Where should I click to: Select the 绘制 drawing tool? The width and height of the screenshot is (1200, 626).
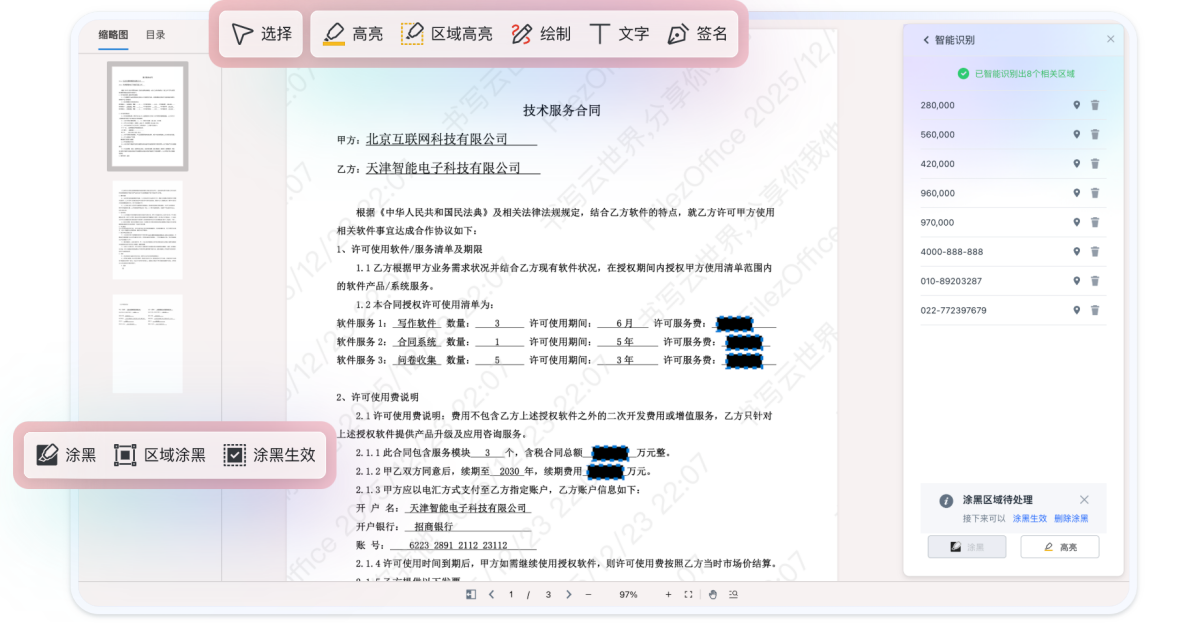click(x=541, y=33)
